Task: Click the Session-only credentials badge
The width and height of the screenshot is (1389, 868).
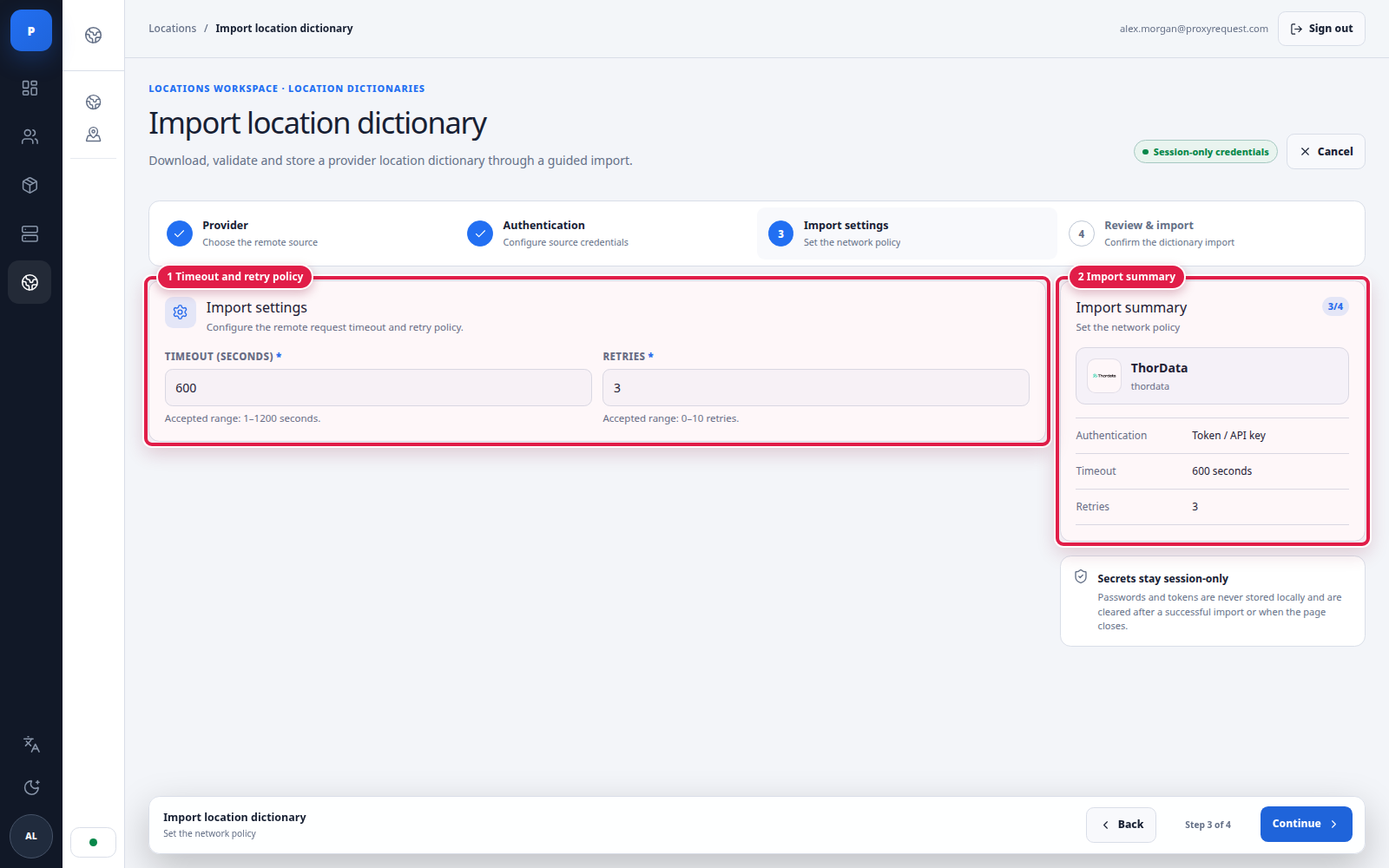Action: click(1206, 152)
